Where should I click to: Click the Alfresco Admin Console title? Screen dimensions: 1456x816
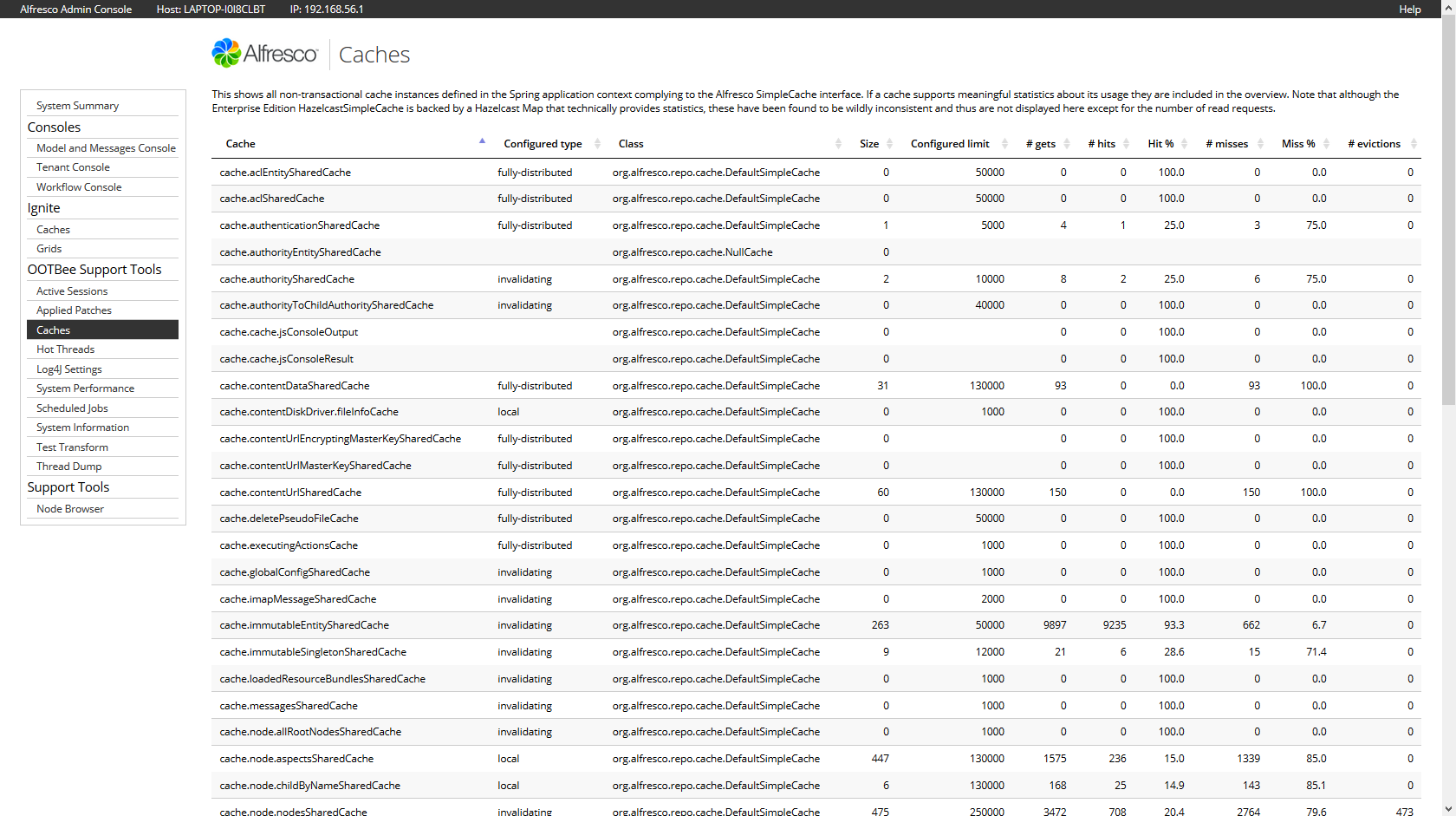pos(75,10)
